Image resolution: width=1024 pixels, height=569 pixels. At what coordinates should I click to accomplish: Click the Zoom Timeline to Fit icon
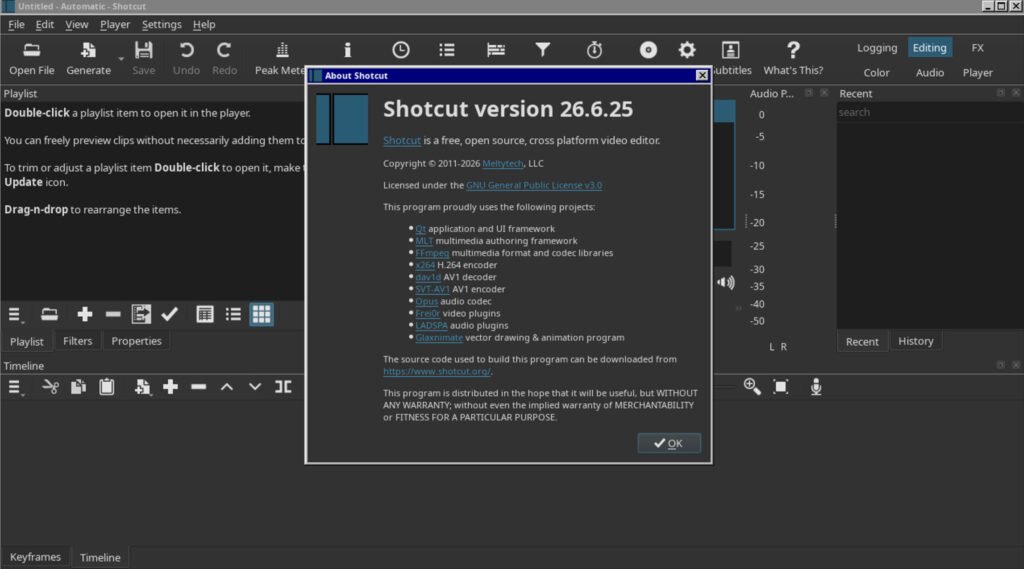tap(780, 387)
